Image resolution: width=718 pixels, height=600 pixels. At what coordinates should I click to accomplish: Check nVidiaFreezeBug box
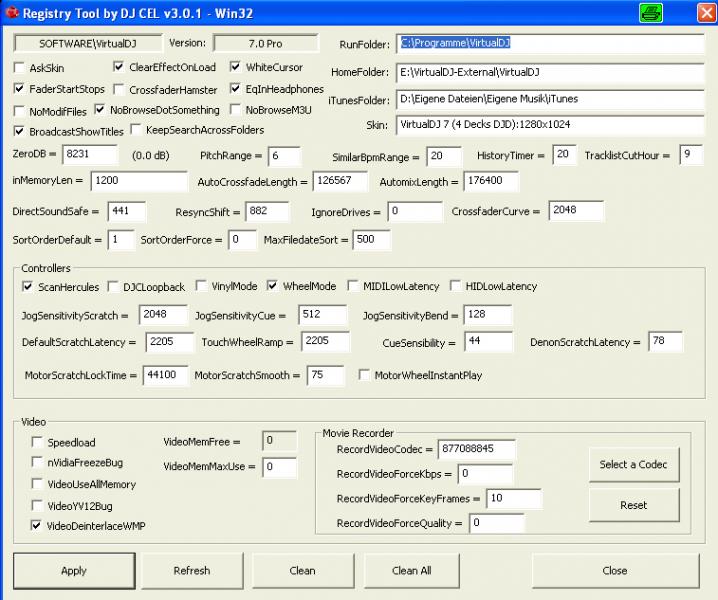pyautogui.click(x=37, y=462)
